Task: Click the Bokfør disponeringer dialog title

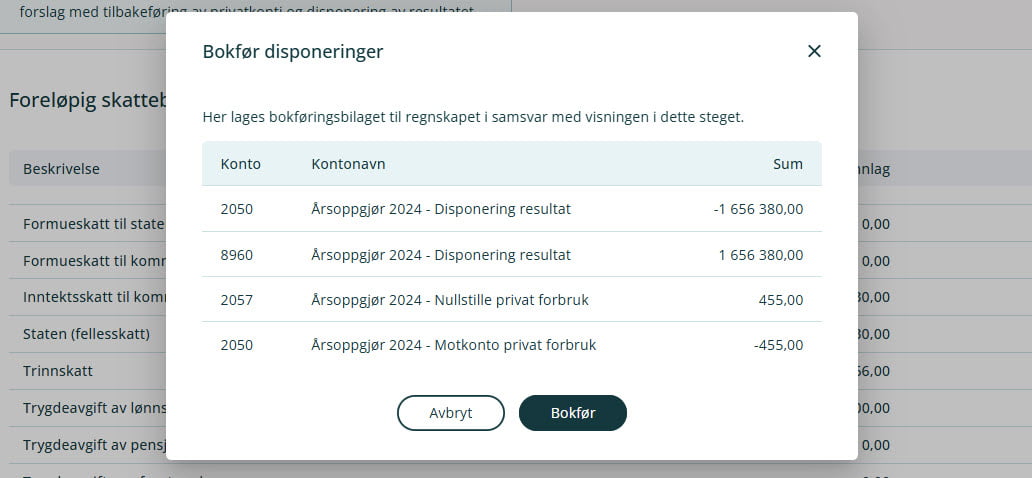Action: click(293, 52)
